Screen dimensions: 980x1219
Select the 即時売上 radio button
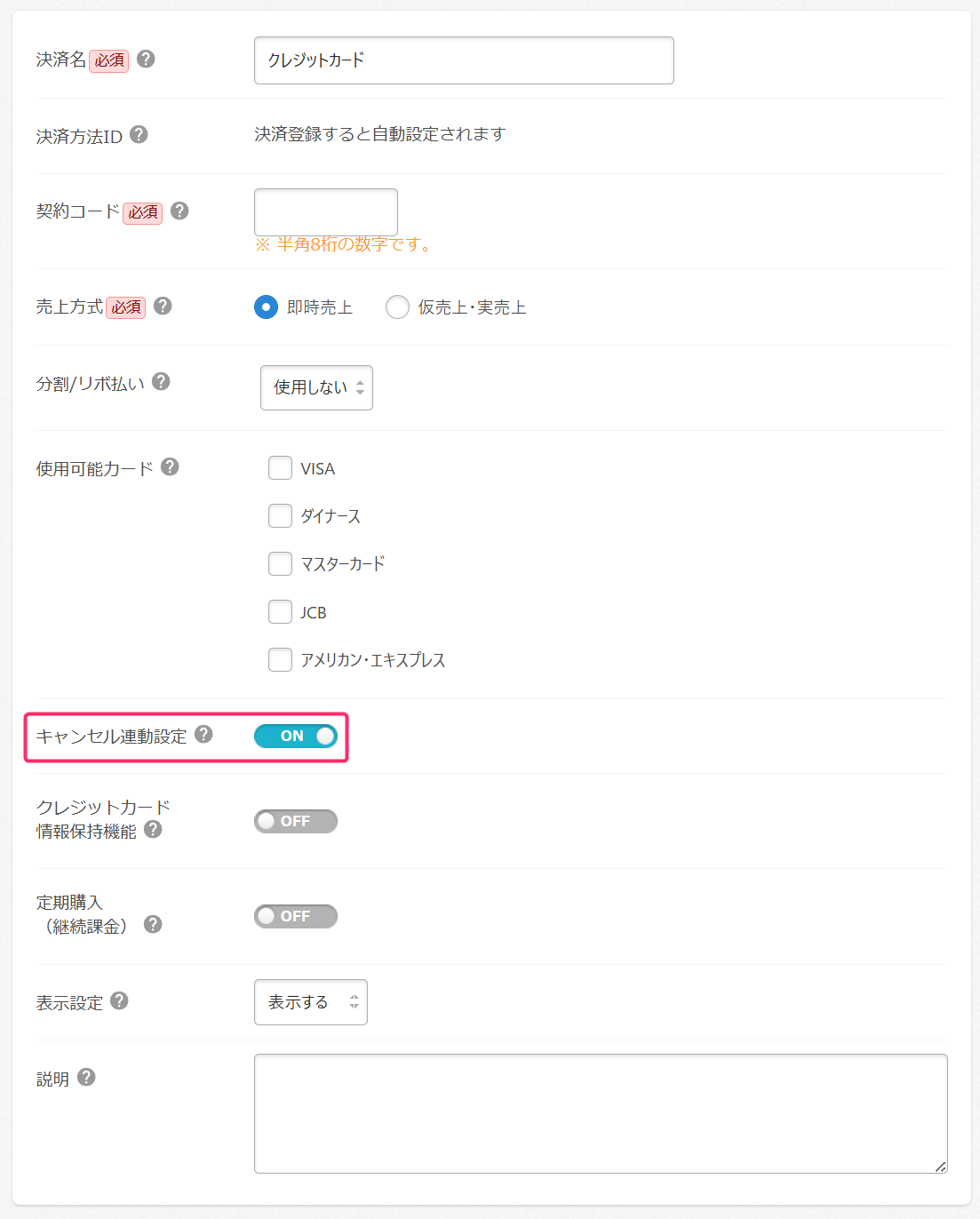tap(267, 307)
